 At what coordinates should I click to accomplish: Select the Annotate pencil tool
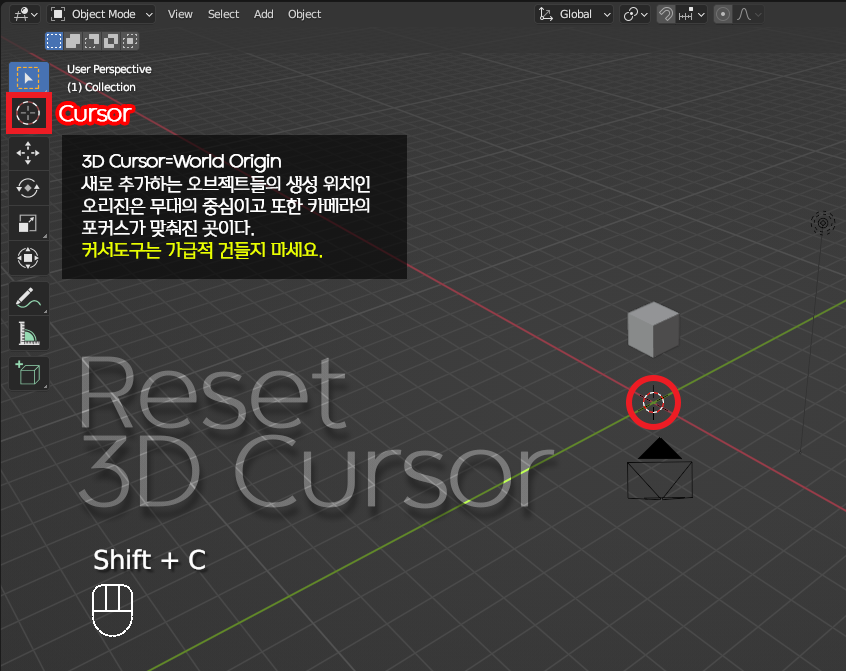[x=29, y=298]
